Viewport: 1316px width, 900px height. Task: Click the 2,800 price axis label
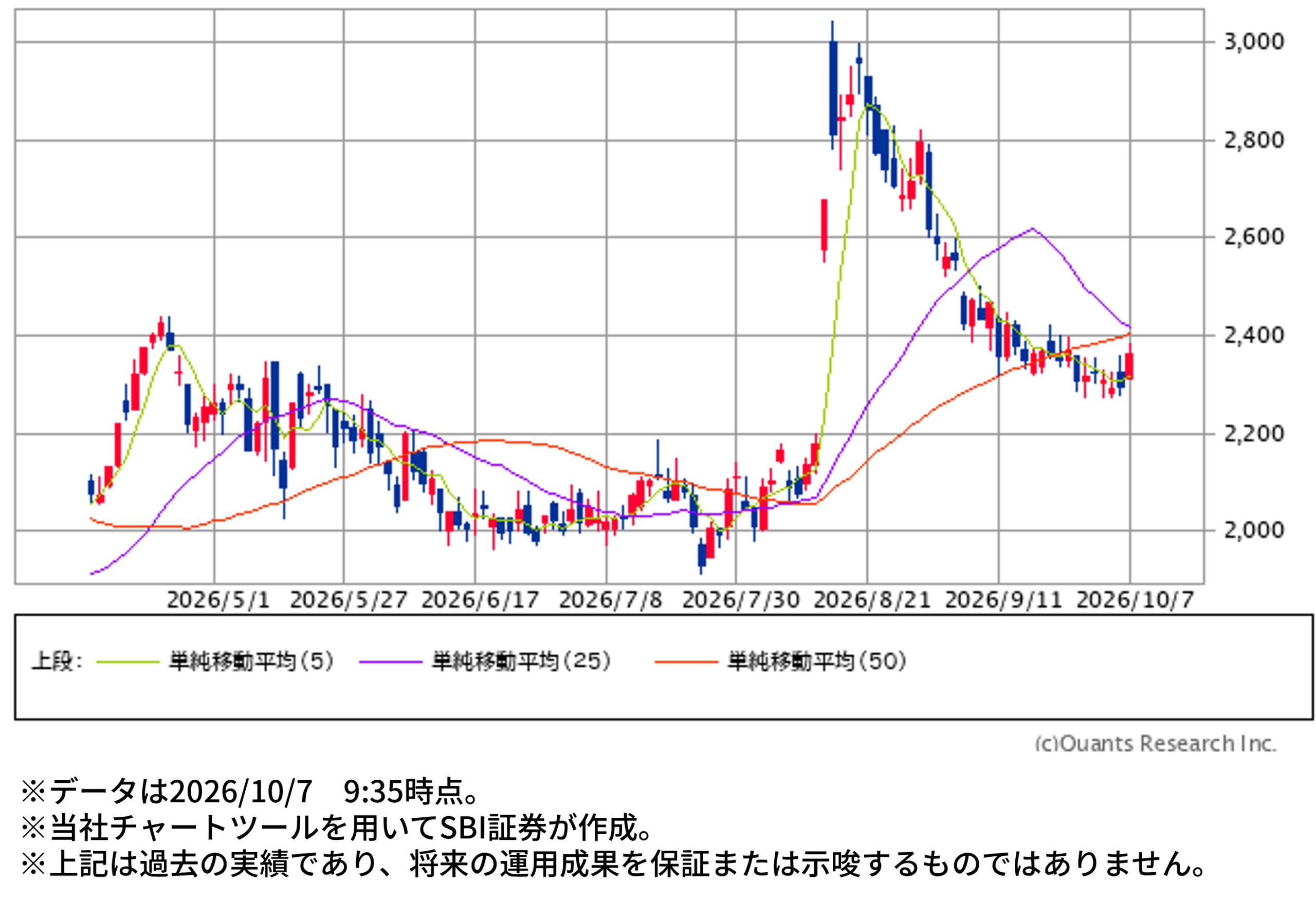1254,140
